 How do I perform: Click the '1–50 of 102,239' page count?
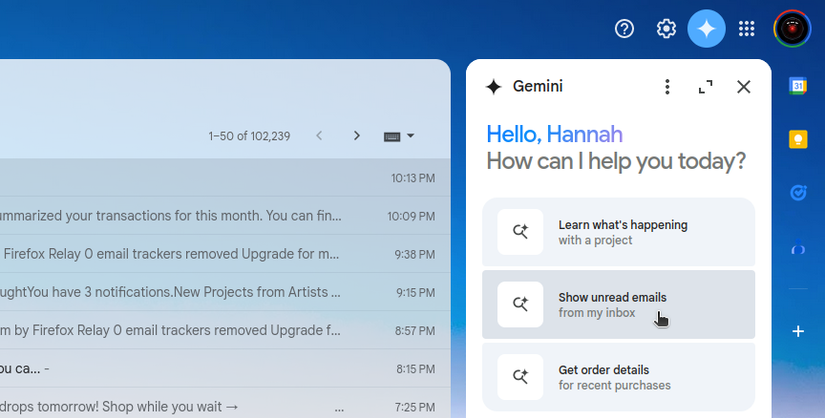click(249, 136)
